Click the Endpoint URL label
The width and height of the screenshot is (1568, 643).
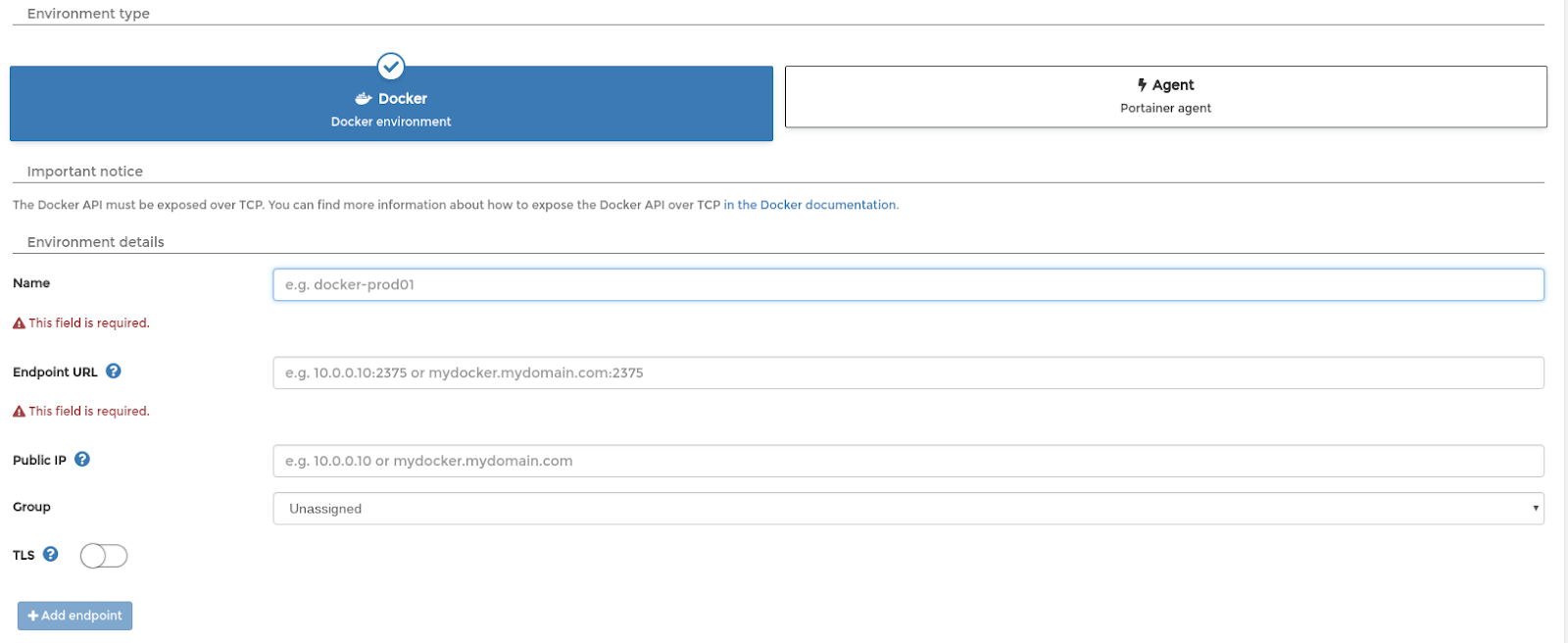(55, 372)
